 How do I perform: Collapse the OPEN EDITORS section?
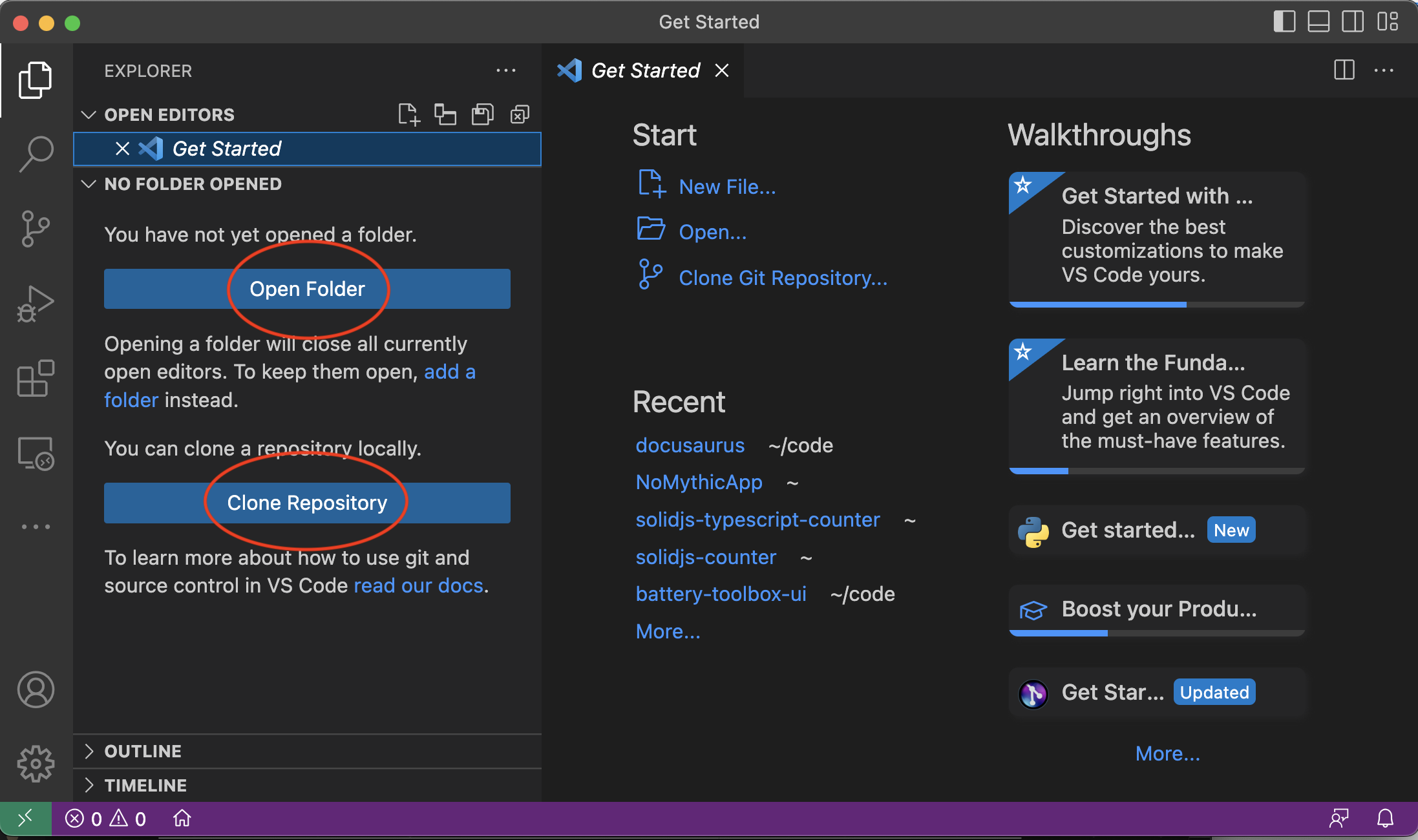click(90, 113)
